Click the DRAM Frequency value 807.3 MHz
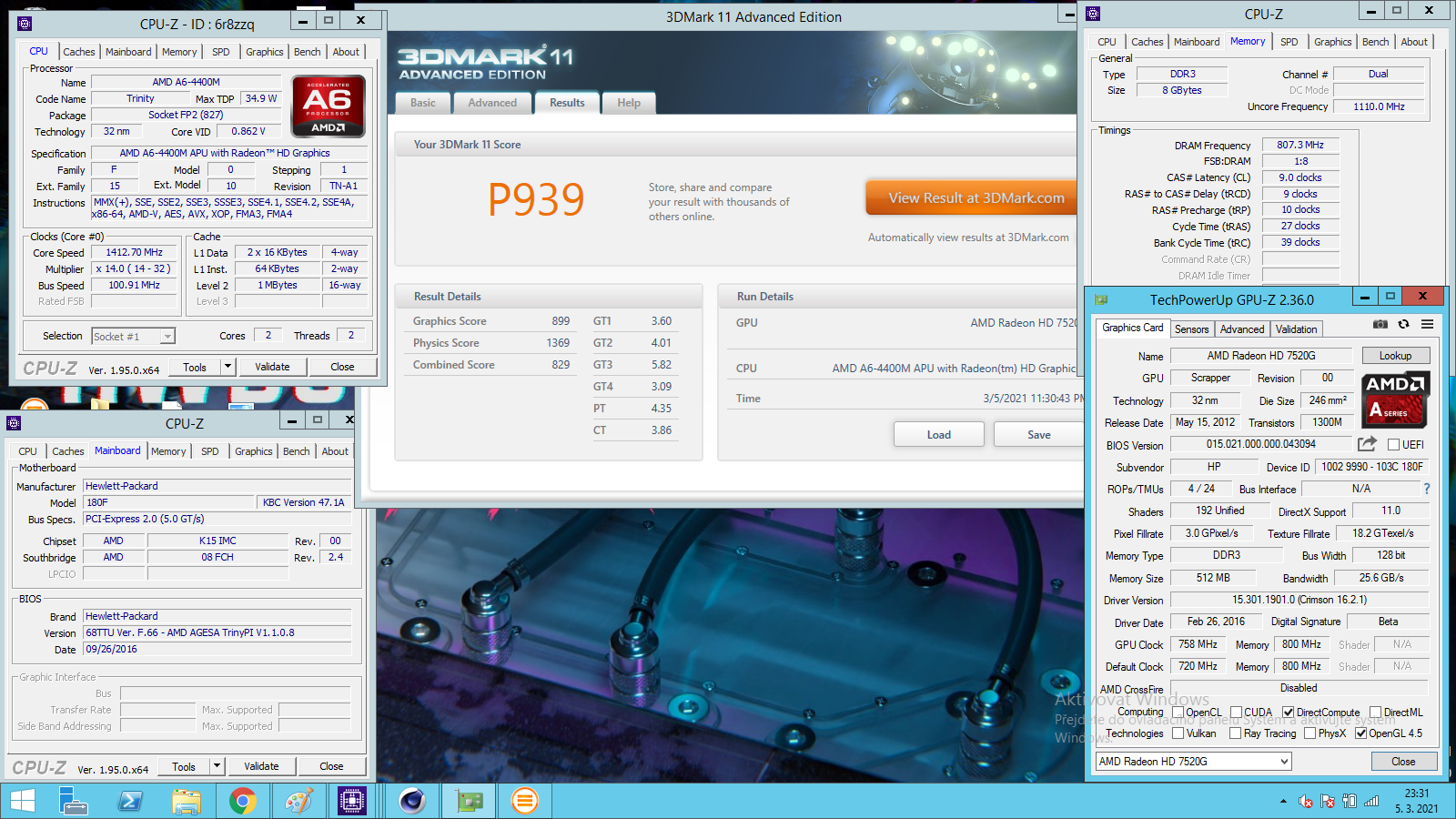This screenshot has width=1456, height=819. point(1300,145)
